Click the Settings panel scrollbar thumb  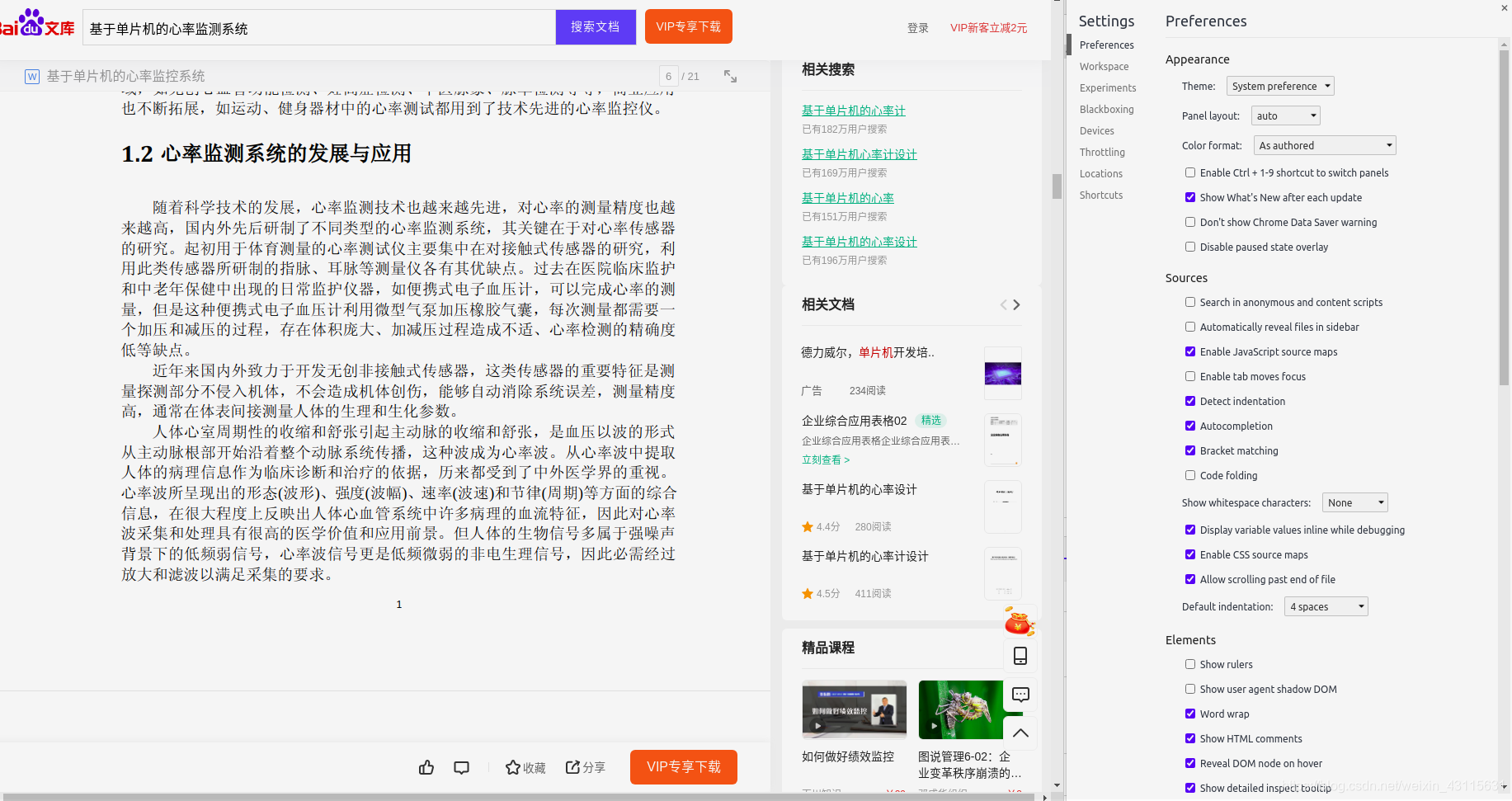point(1505,219)
